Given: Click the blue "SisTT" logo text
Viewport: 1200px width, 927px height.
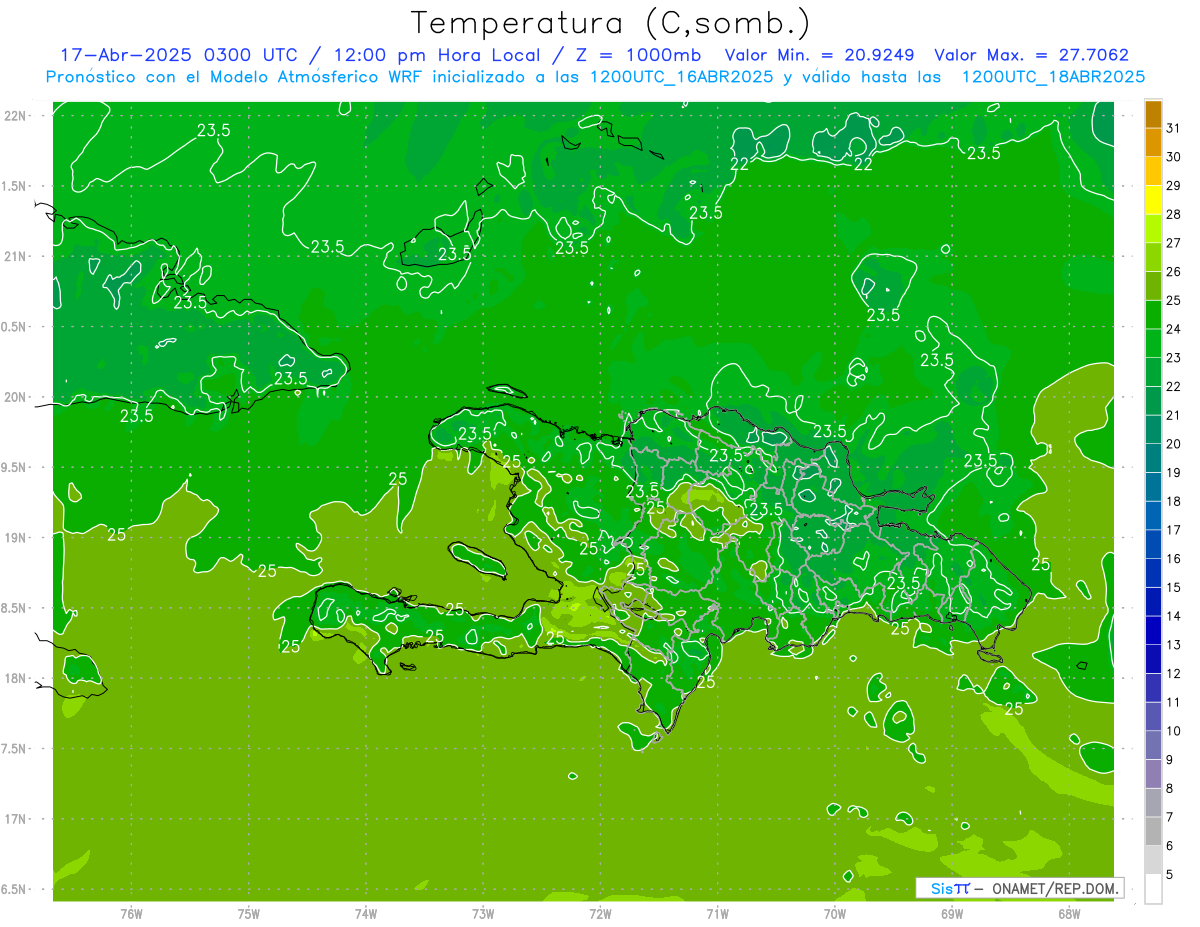Looking at the screenshot, I should 950,888.
